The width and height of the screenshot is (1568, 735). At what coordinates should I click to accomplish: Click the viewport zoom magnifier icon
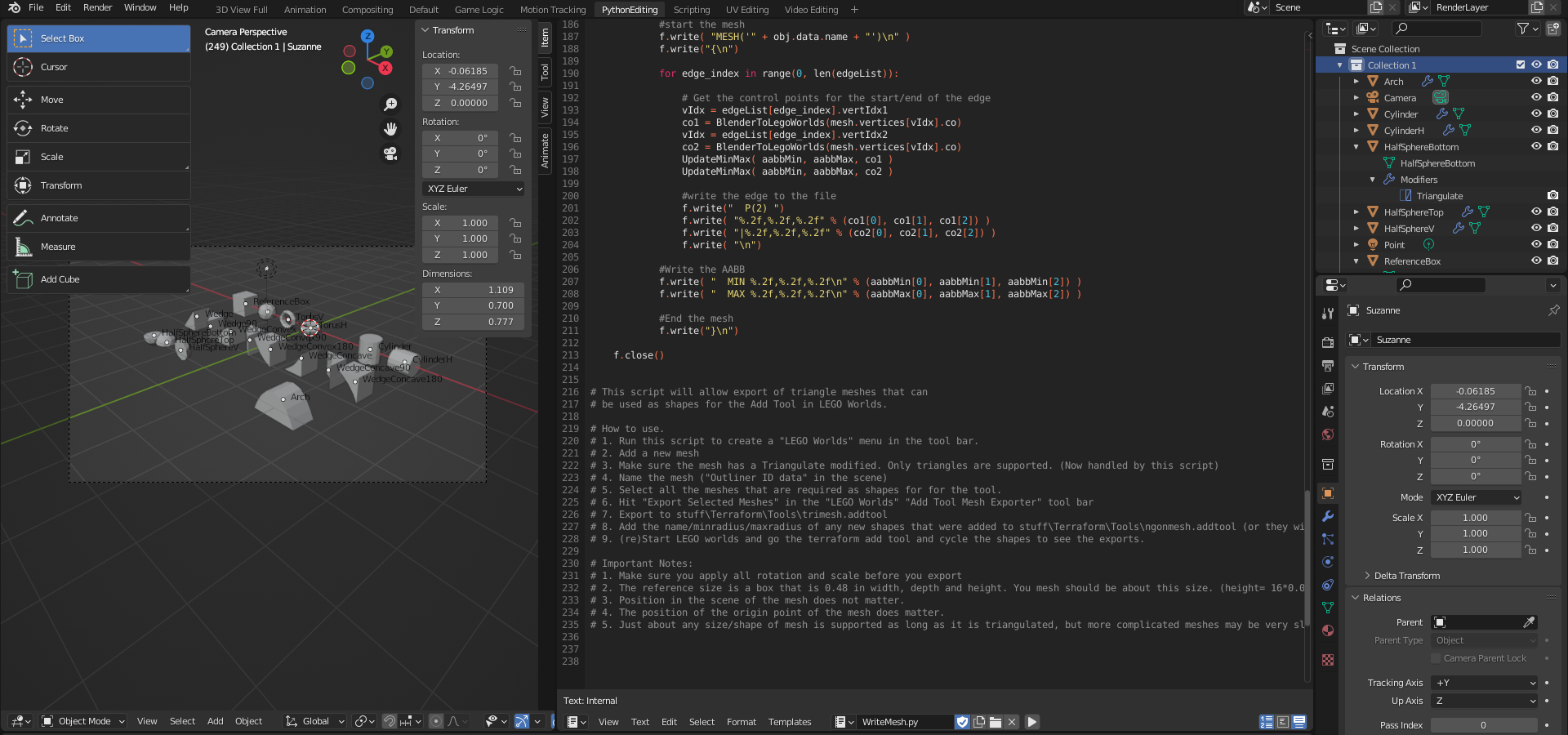tap(391, 105)
